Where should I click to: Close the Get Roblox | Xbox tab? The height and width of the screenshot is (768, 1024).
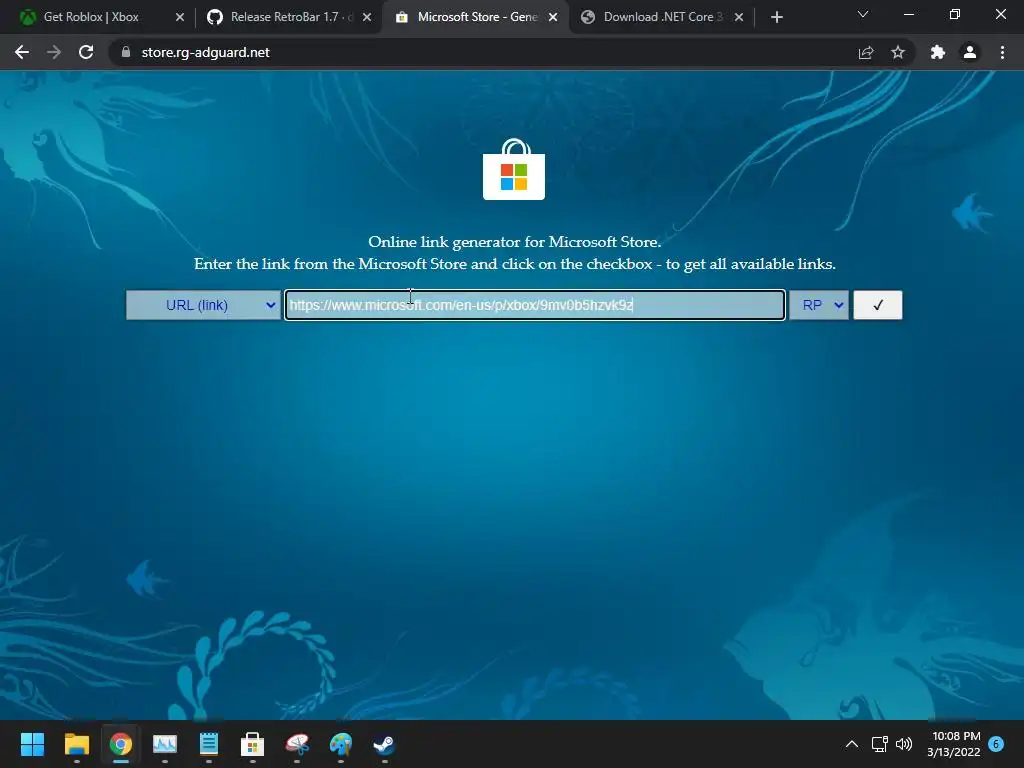(180, 17)
